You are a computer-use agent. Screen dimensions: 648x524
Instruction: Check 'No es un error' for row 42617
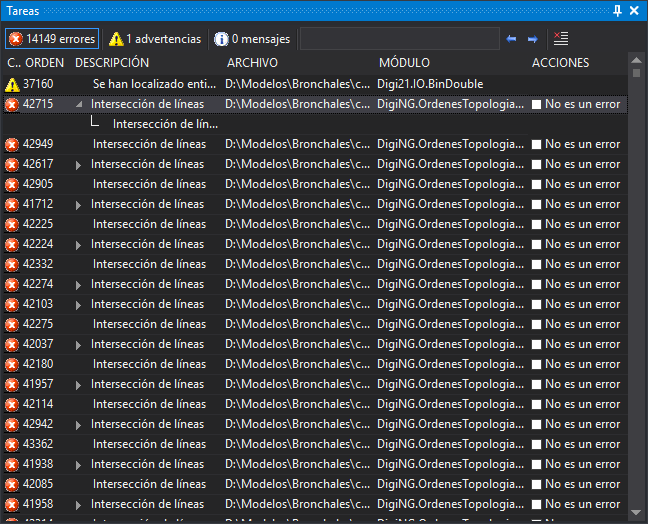536,164
